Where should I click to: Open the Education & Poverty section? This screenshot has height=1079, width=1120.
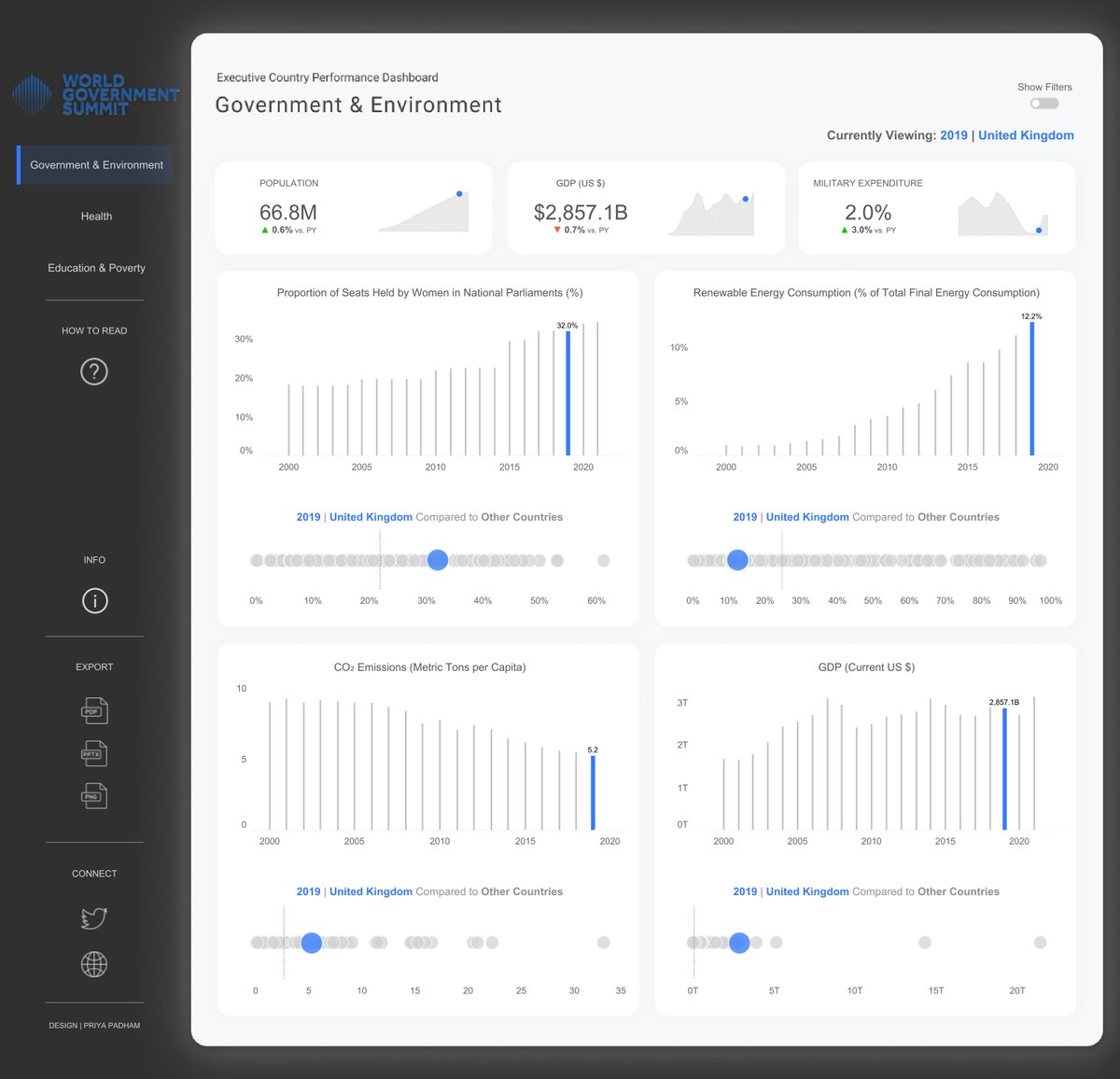point(96,268)
